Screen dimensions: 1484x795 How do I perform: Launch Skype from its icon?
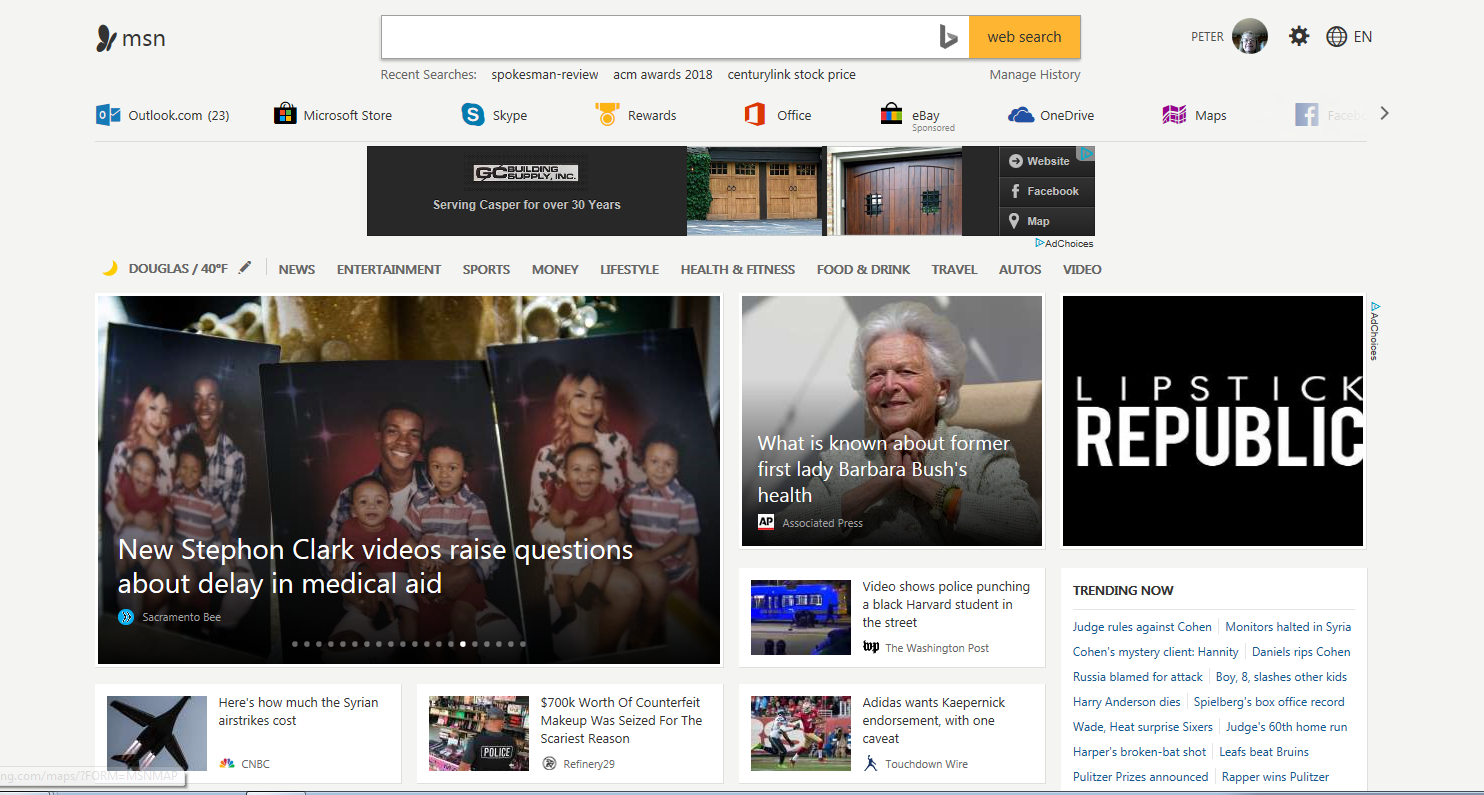[x=473, y=115]
